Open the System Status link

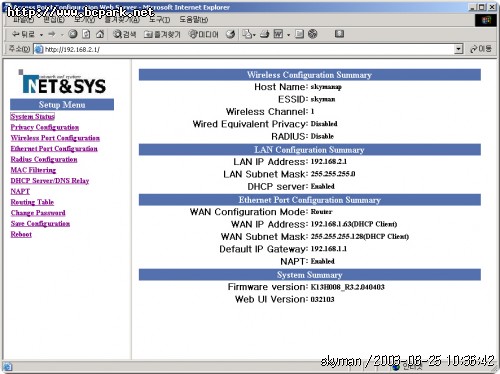(x=32, y=117)
